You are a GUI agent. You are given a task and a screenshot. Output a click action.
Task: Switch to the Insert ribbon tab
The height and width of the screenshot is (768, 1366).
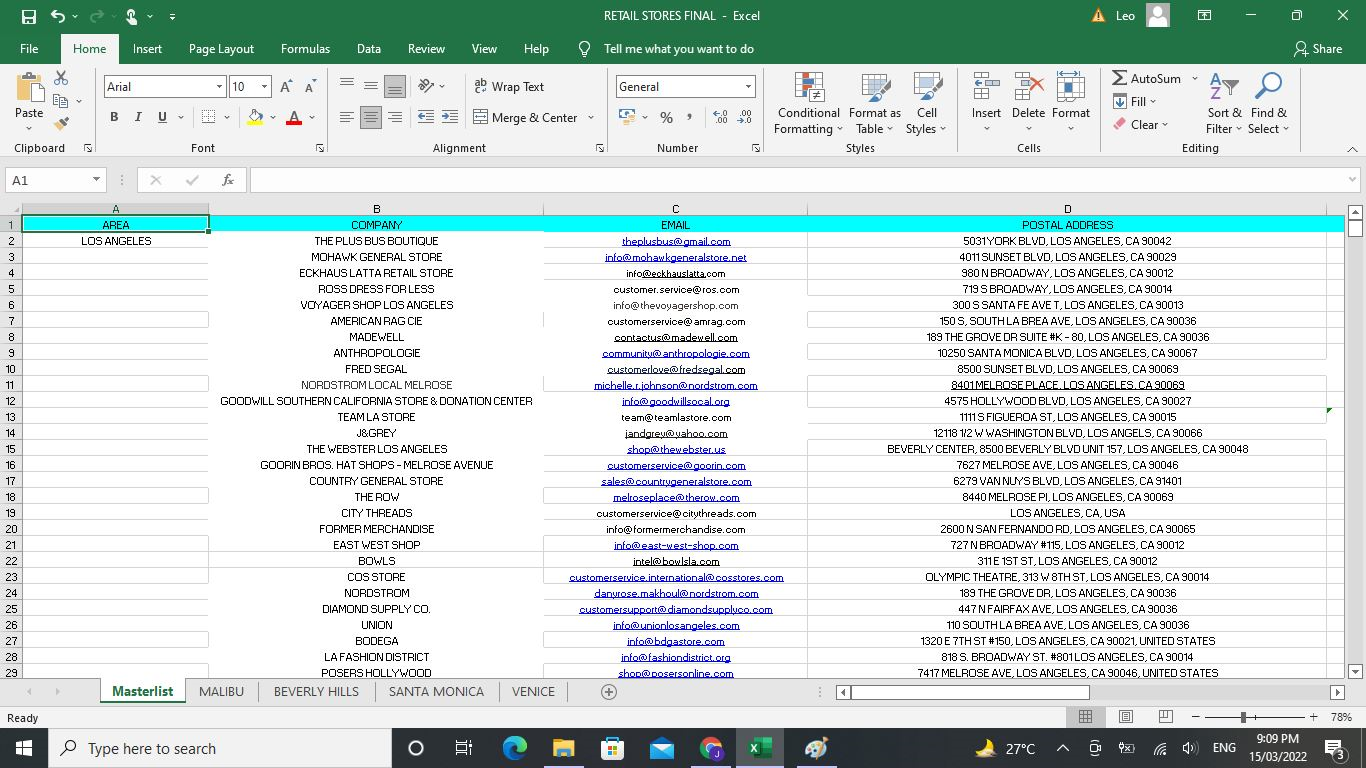(147, 48)
